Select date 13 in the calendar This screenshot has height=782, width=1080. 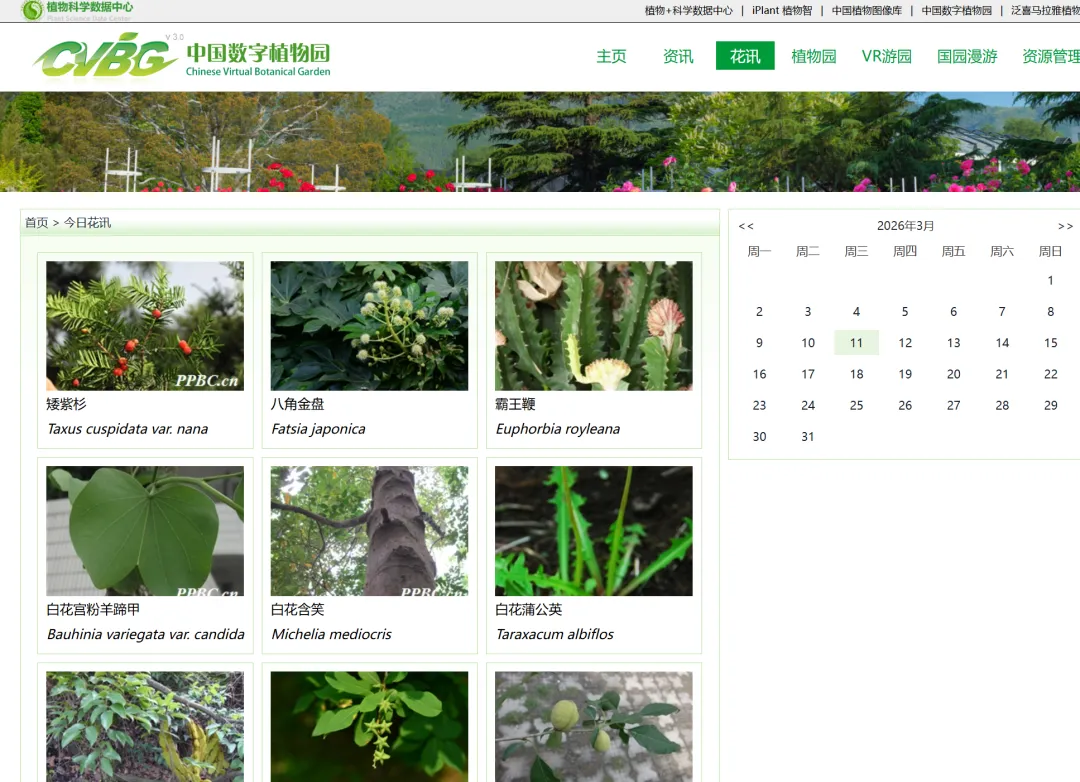point(953,343)
